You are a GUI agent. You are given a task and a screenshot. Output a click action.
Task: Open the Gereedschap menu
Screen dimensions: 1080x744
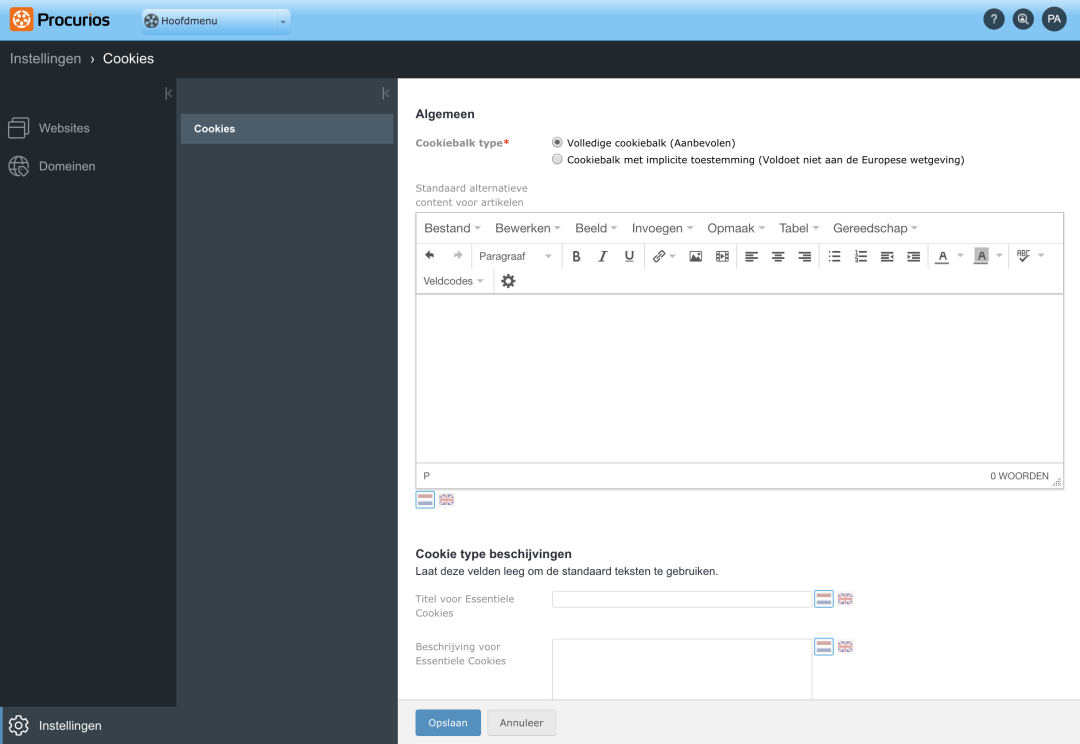click(875, 228)
